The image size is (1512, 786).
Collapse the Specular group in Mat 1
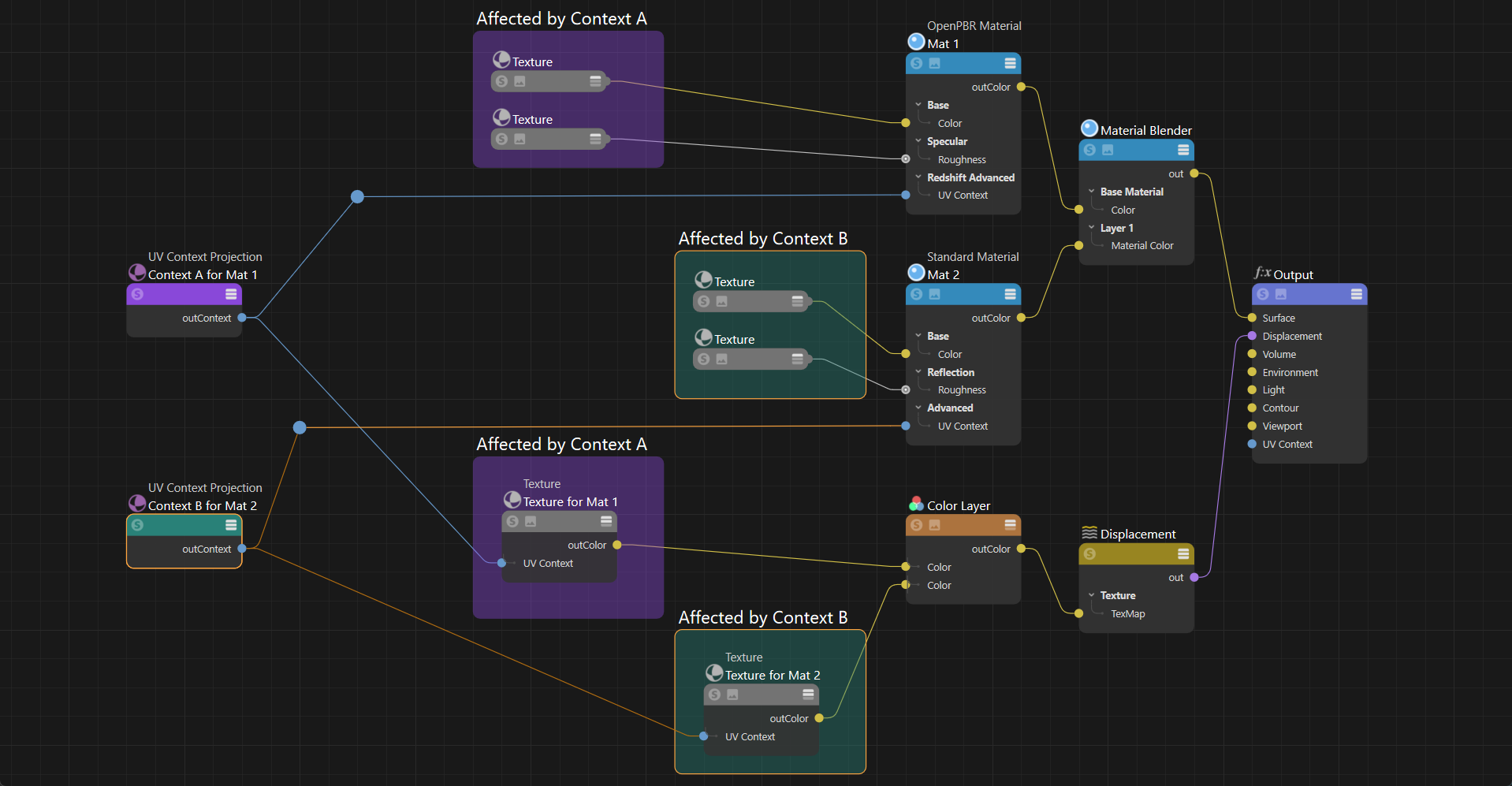click(x=918, y=141)
